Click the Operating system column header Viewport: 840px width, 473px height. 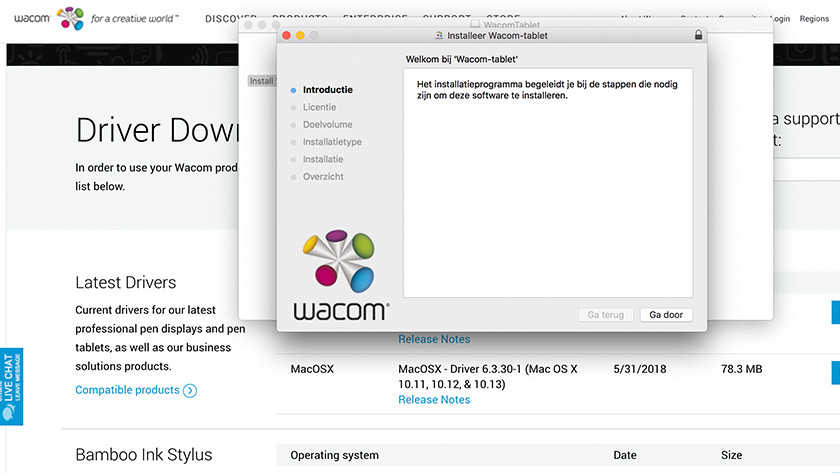coord(334,455)
